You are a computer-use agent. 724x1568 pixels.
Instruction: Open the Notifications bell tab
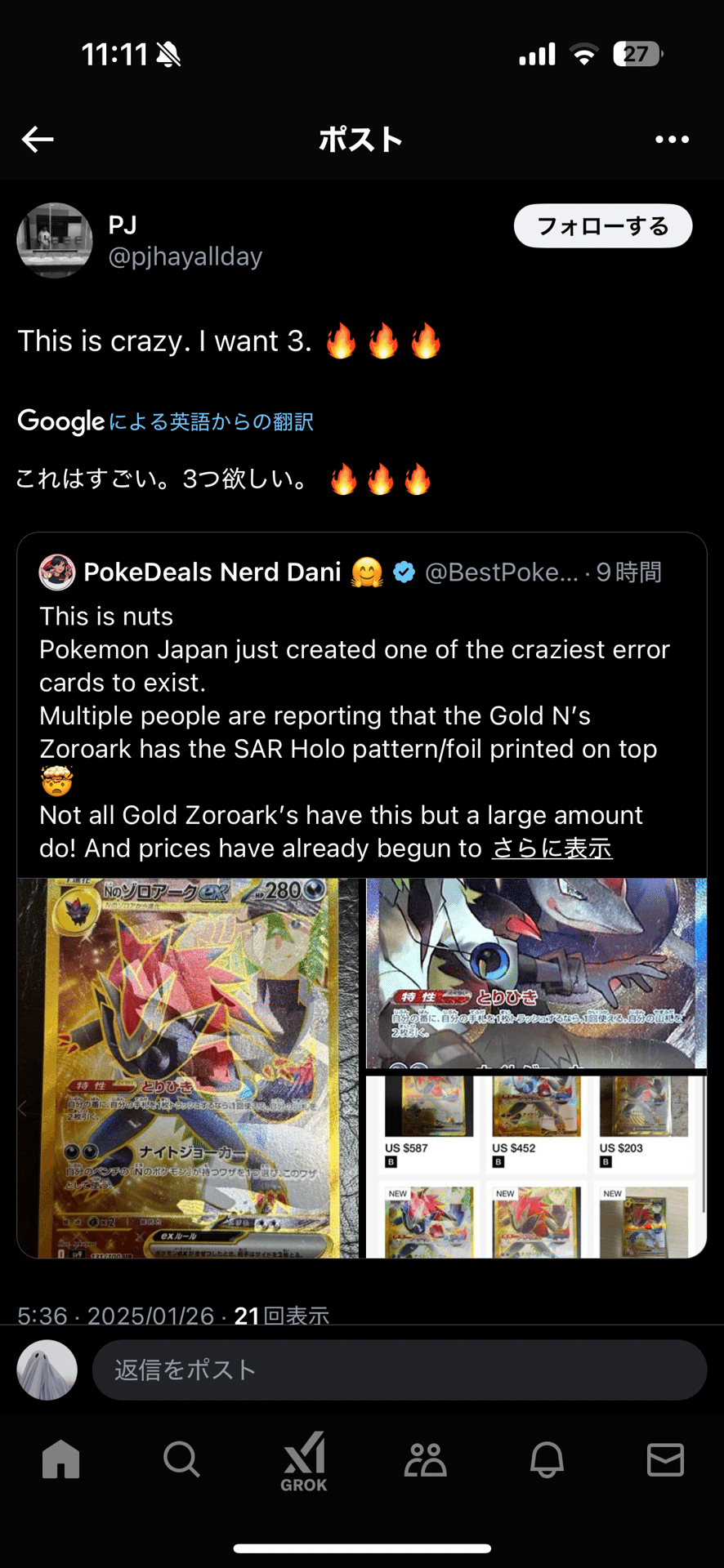pyautogui.click(x=547, y=1459)
